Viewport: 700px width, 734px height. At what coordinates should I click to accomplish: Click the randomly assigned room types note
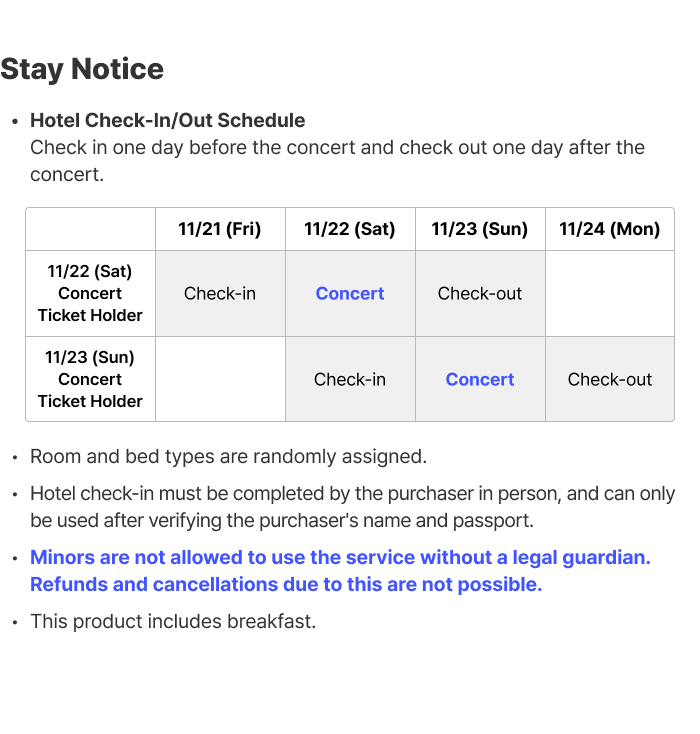coord(228,456)
